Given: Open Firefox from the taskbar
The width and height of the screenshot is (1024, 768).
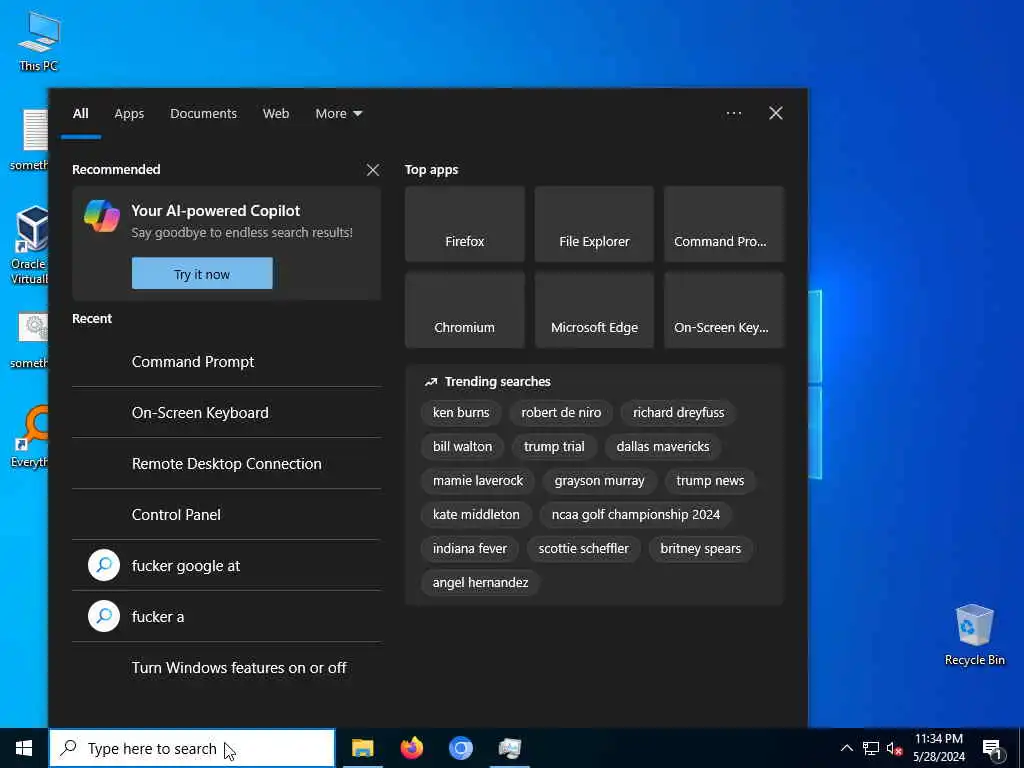Looking at the screenshot, I should 411,748.
